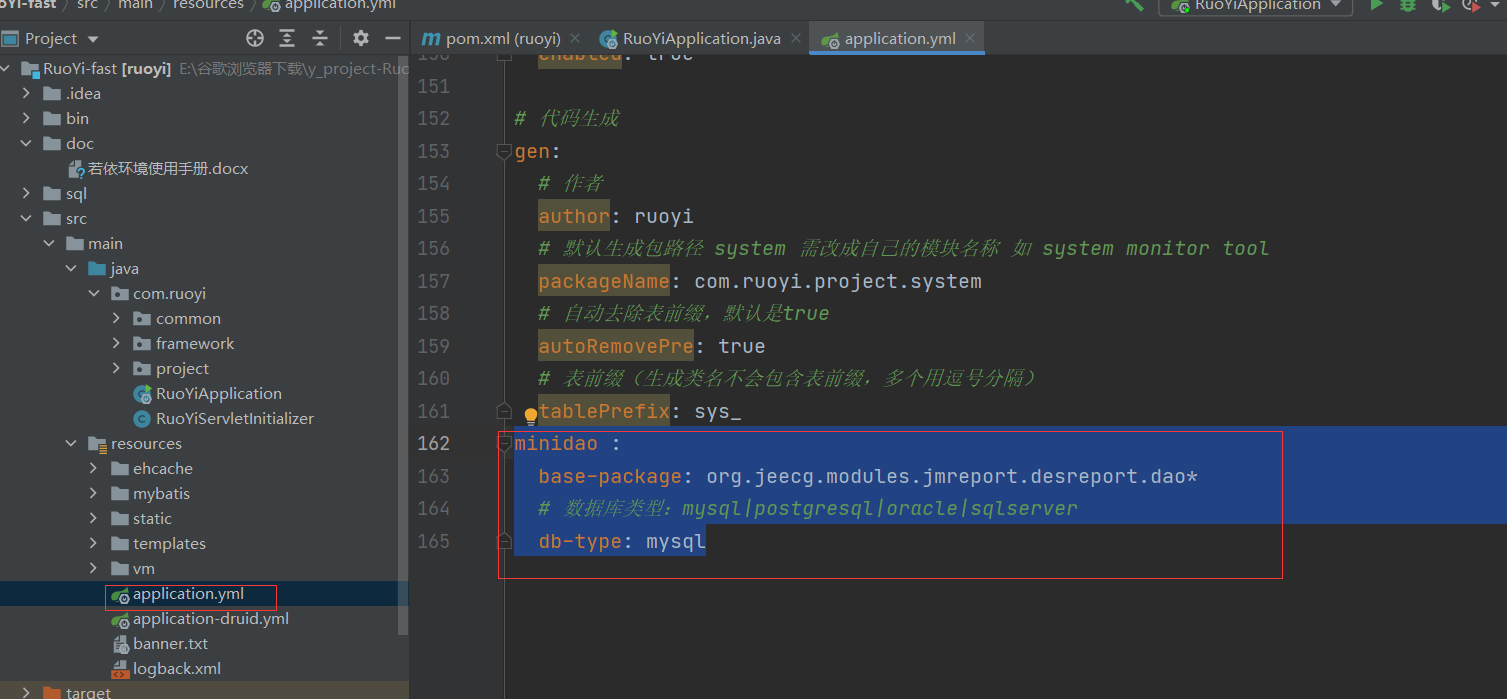Click 'com.ruoyi.project.system' packageName value
This screenshot has width=1507, height=699.
coord(838,281)
